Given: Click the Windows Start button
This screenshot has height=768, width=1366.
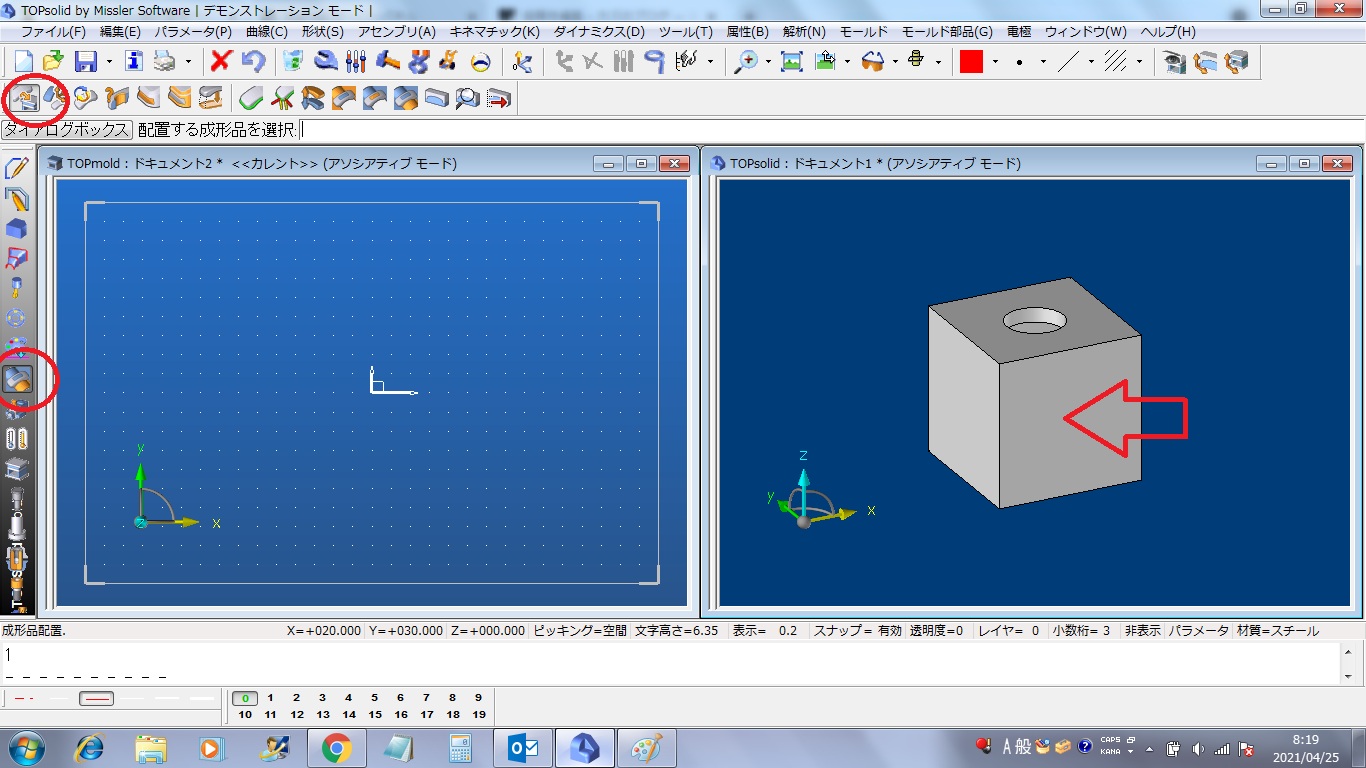Looking at the screenshot, I should (x=27, y=747).
